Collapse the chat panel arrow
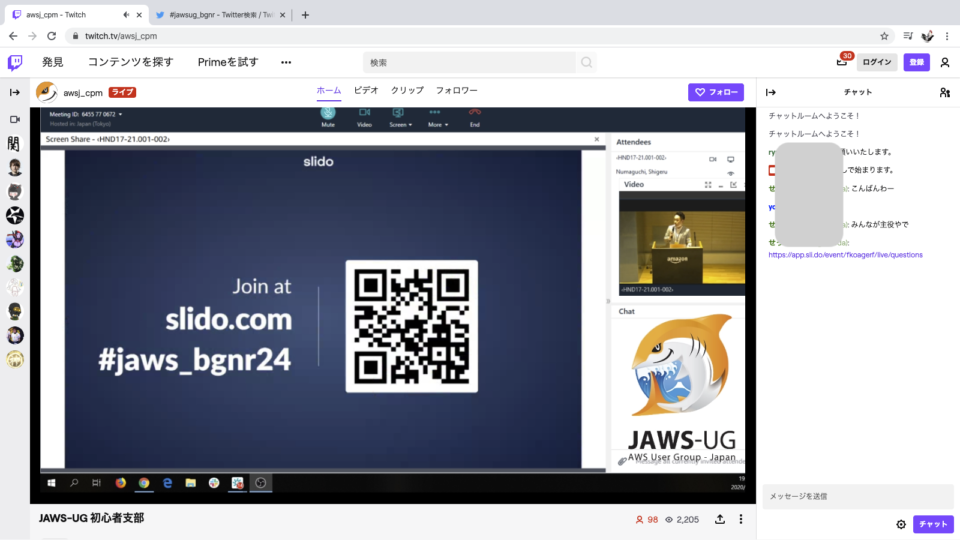 (771, 92)
